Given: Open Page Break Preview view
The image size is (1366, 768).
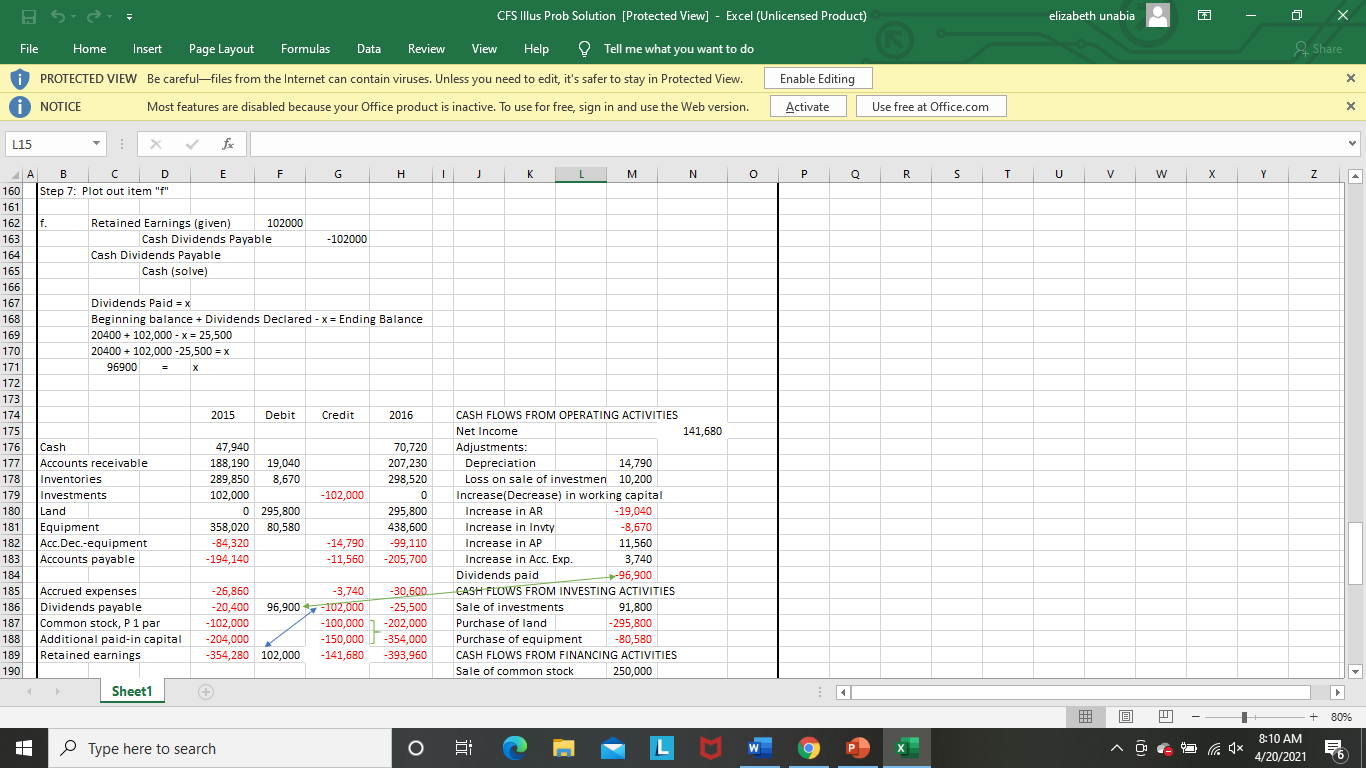Looking at the screenshot, I should click(1165, 716).
